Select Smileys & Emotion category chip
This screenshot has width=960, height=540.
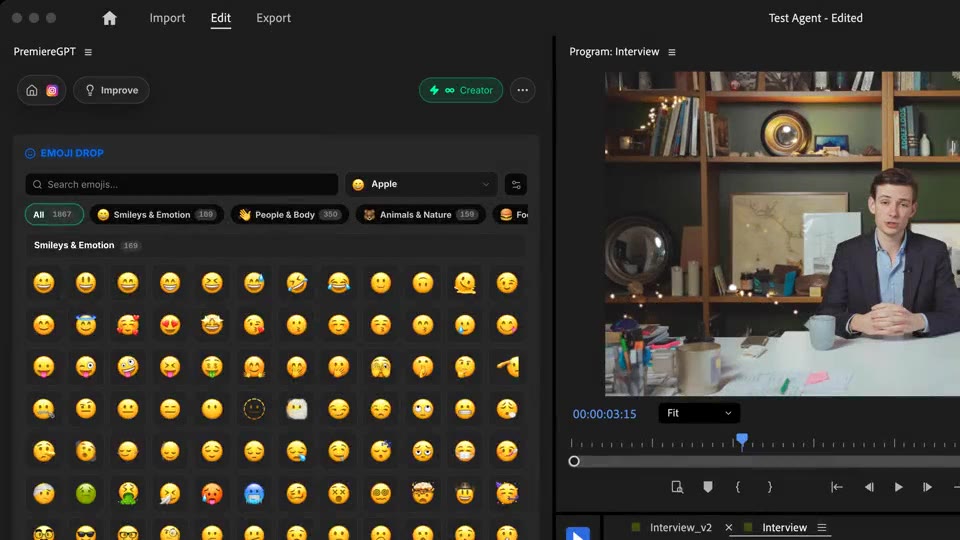point(157,214)
